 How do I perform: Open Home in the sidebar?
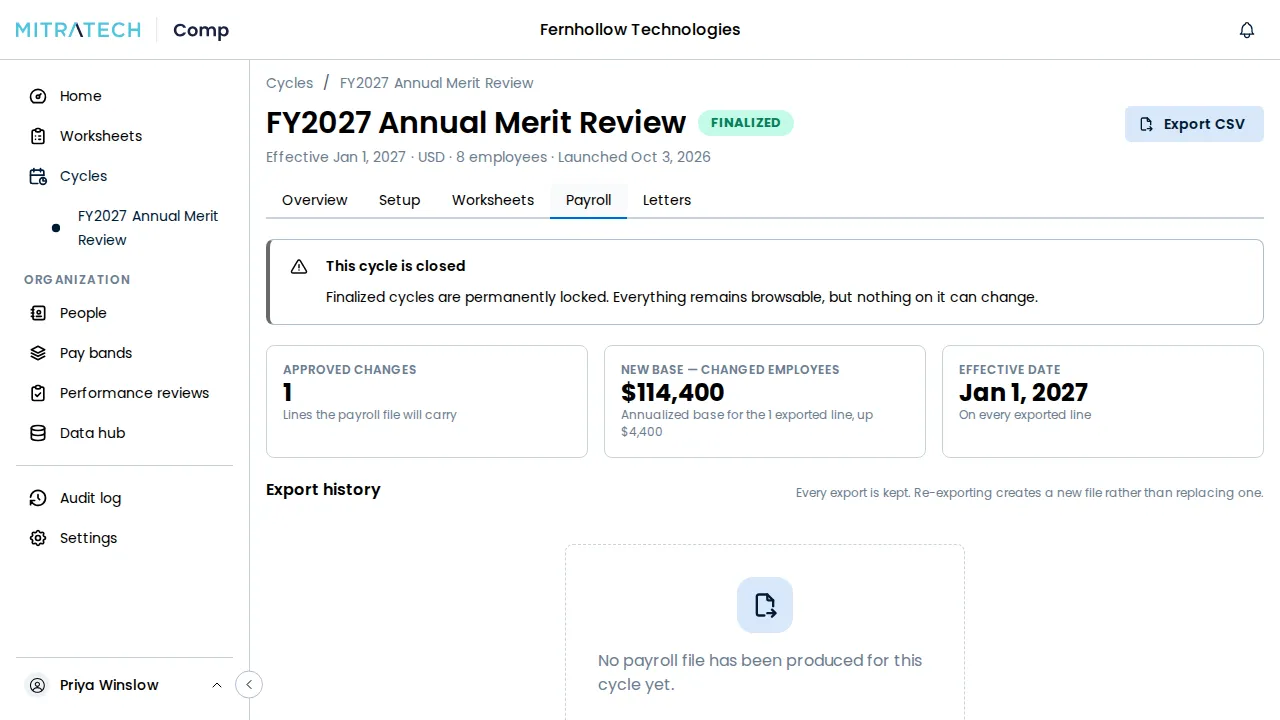125,96
